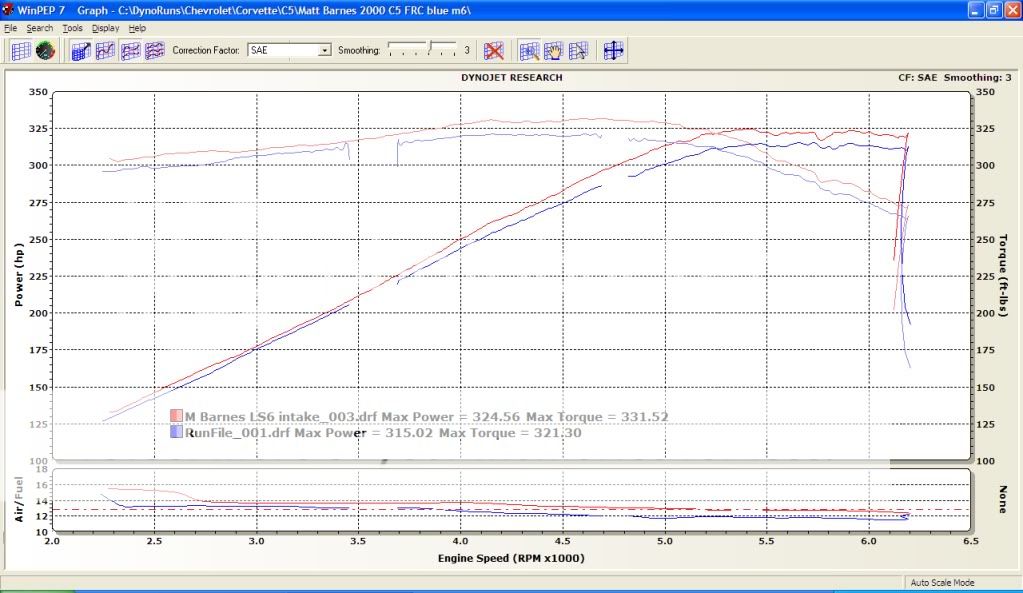Click the red X delete graph icon
Image resolution: width=1023 pixels, height=593 pixels.
[493, 50]
